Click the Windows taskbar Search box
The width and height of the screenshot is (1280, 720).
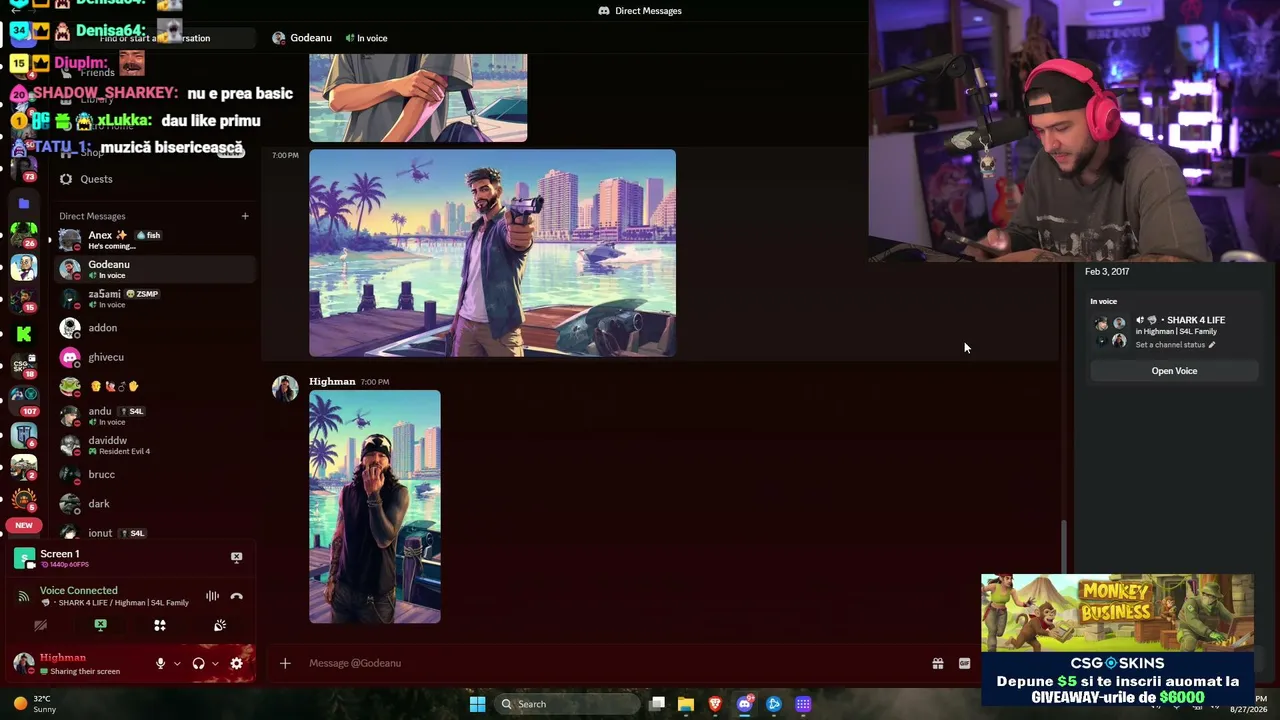(x=567, y=704)
